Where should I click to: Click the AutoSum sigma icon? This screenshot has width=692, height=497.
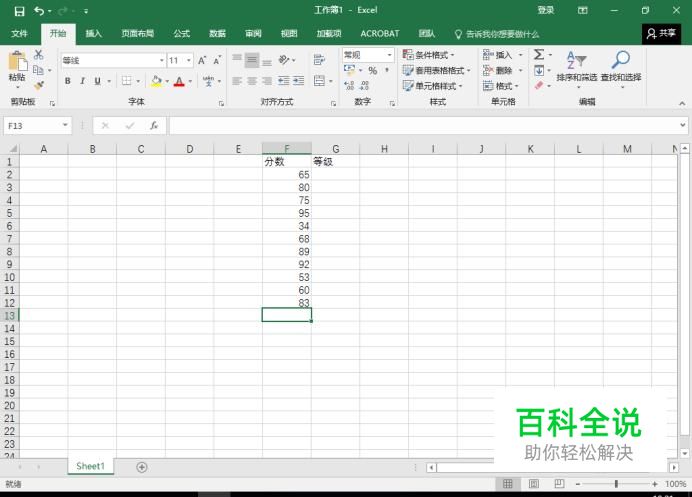point(539,55)
